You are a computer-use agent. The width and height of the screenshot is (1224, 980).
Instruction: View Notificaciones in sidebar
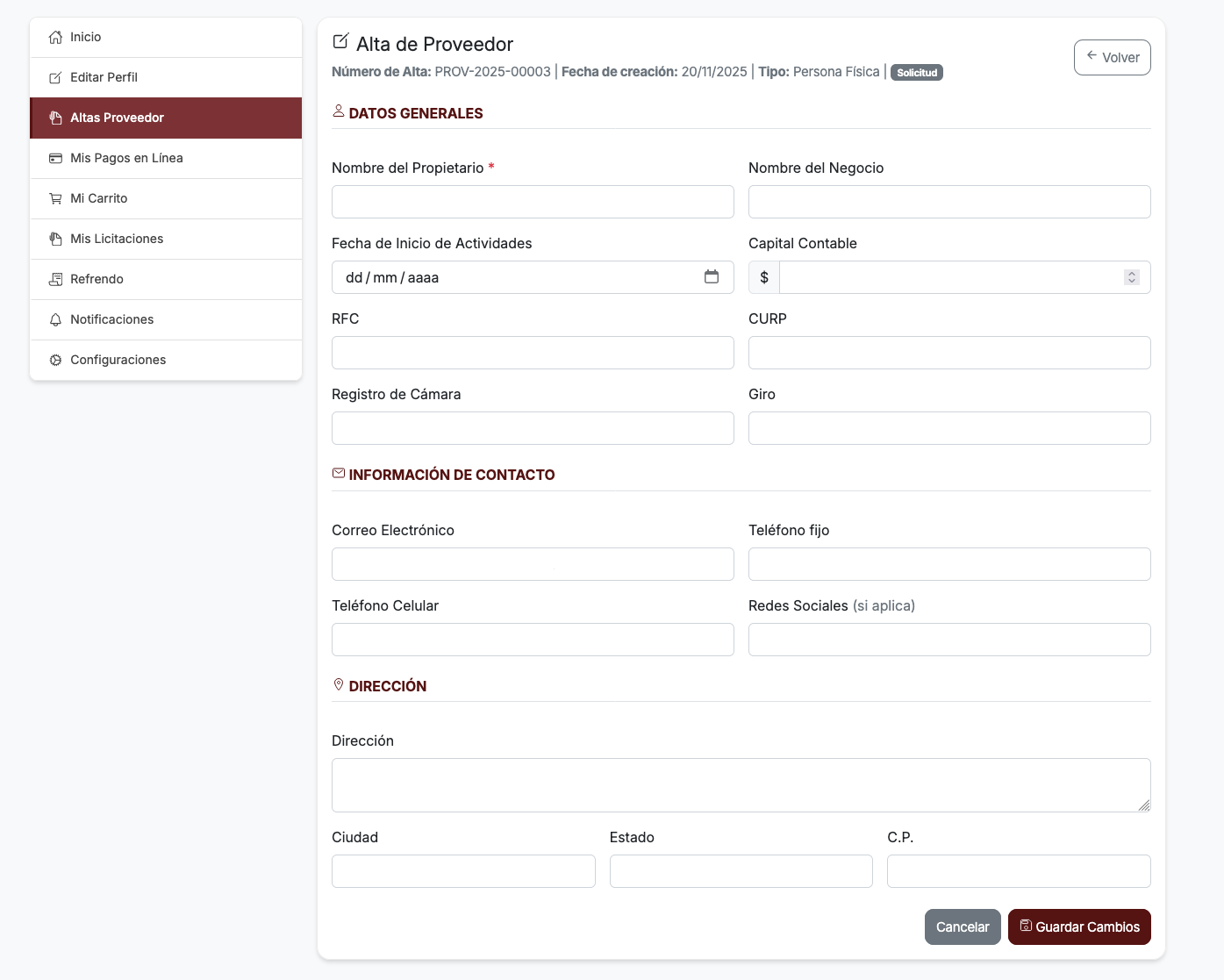[x=166, y=319]
